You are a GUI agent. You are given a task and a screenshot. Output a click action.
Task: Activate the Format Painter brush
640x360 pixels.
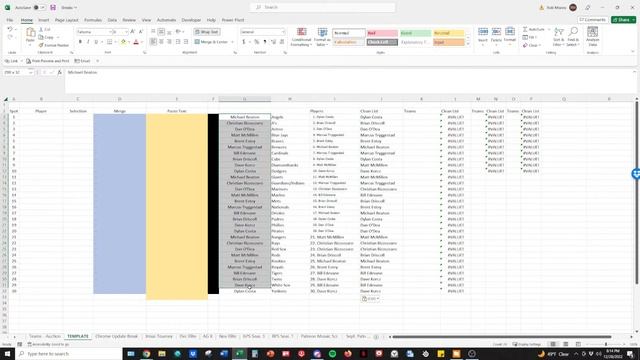41,45
